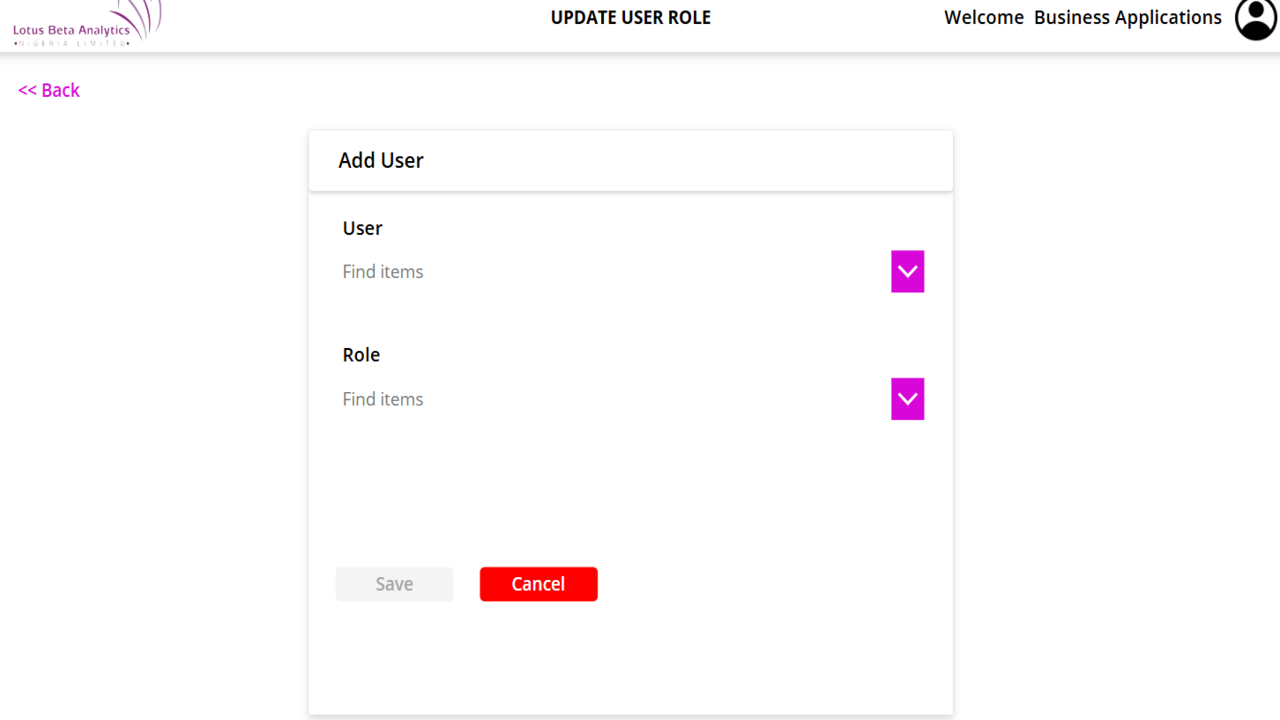Click the blank area between Role and Save
Screen dimensions: 1280x720
coord(630,490)
